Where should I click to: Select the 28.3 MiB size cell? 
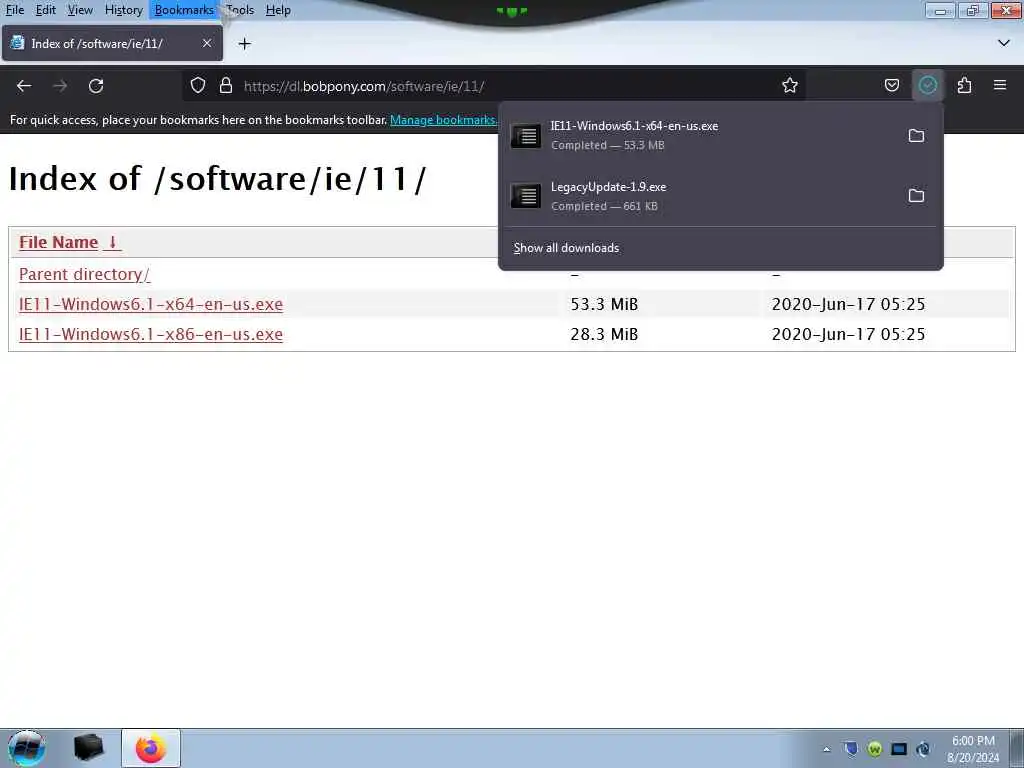[604, 334]
